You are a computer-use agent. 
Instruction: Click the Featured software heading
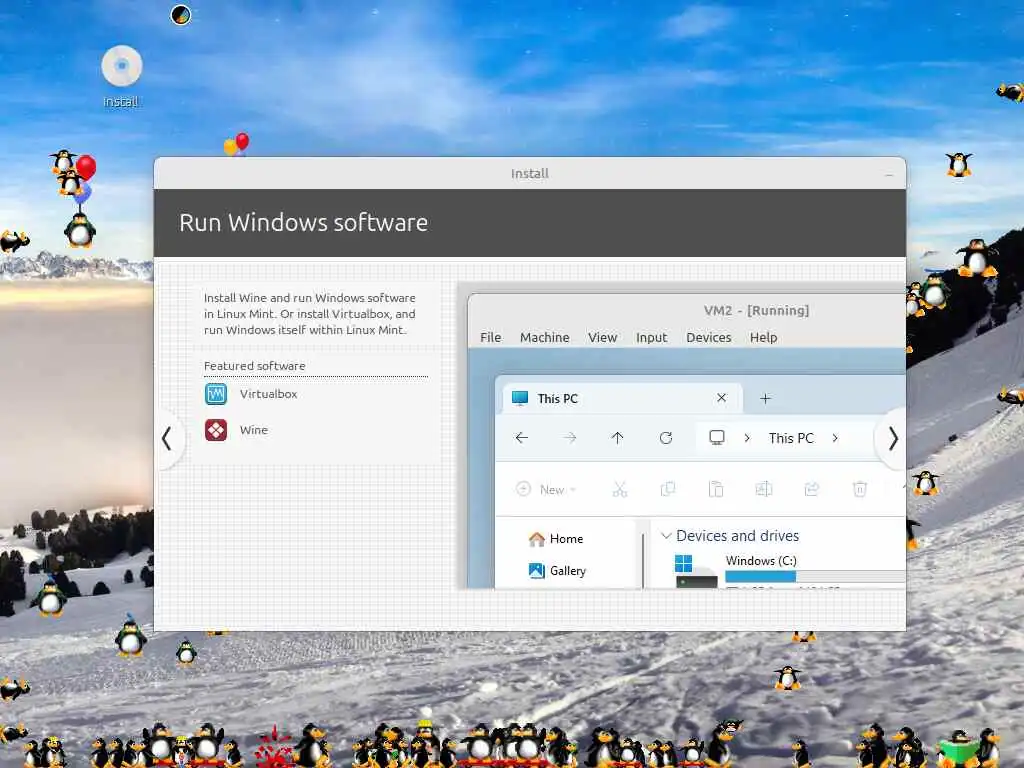pyautogui.click(x=254, y=366)
